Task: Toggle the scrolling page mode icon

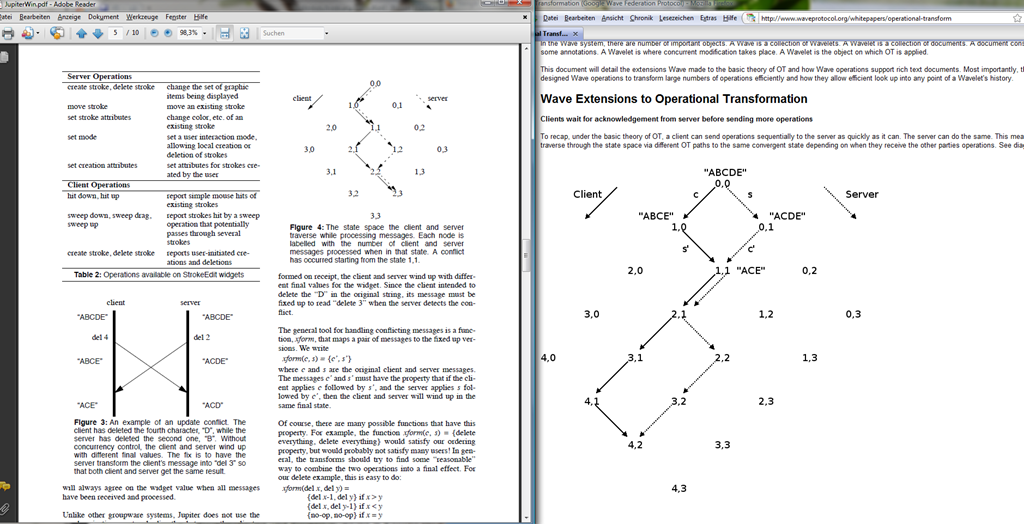Action: 225,33
